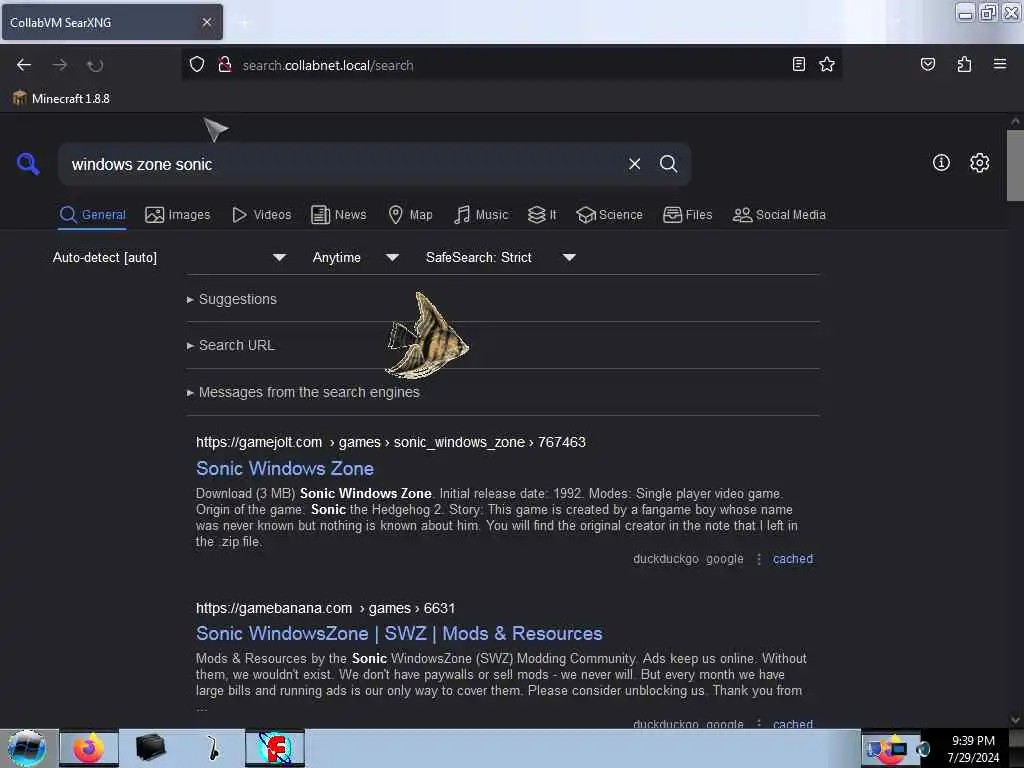Click Firefox icon in the taskbar
1024x768 pixels.
coord(89,748)
